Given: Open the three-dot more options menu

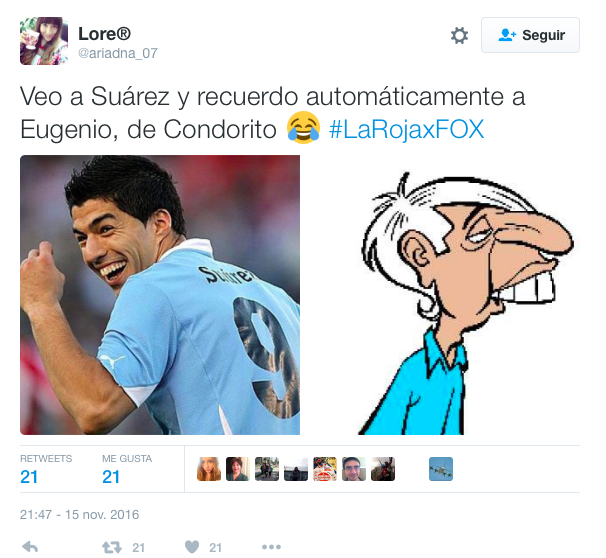Looking at the screenshot, I should pos(271,547).
